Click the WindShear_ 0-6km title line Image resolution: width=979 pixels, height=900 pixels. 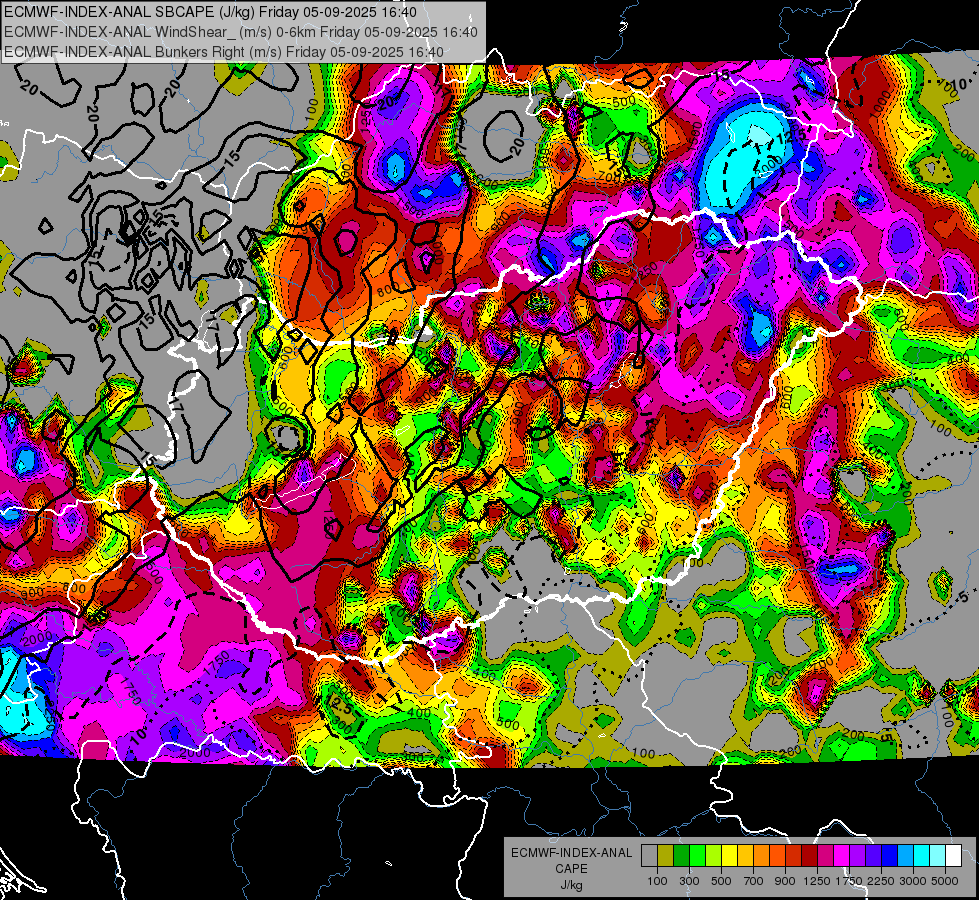(x=241, y=32)
